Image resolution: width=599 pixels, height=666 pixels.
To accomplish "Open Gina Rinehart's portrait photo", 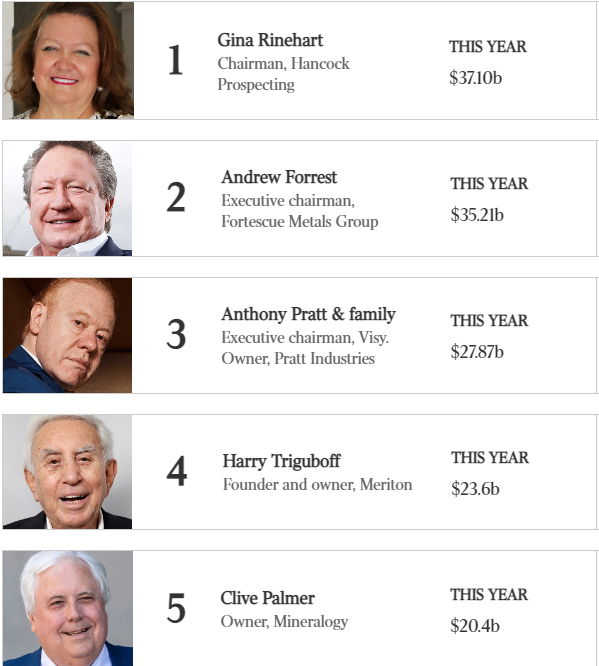I will [68, 60].
